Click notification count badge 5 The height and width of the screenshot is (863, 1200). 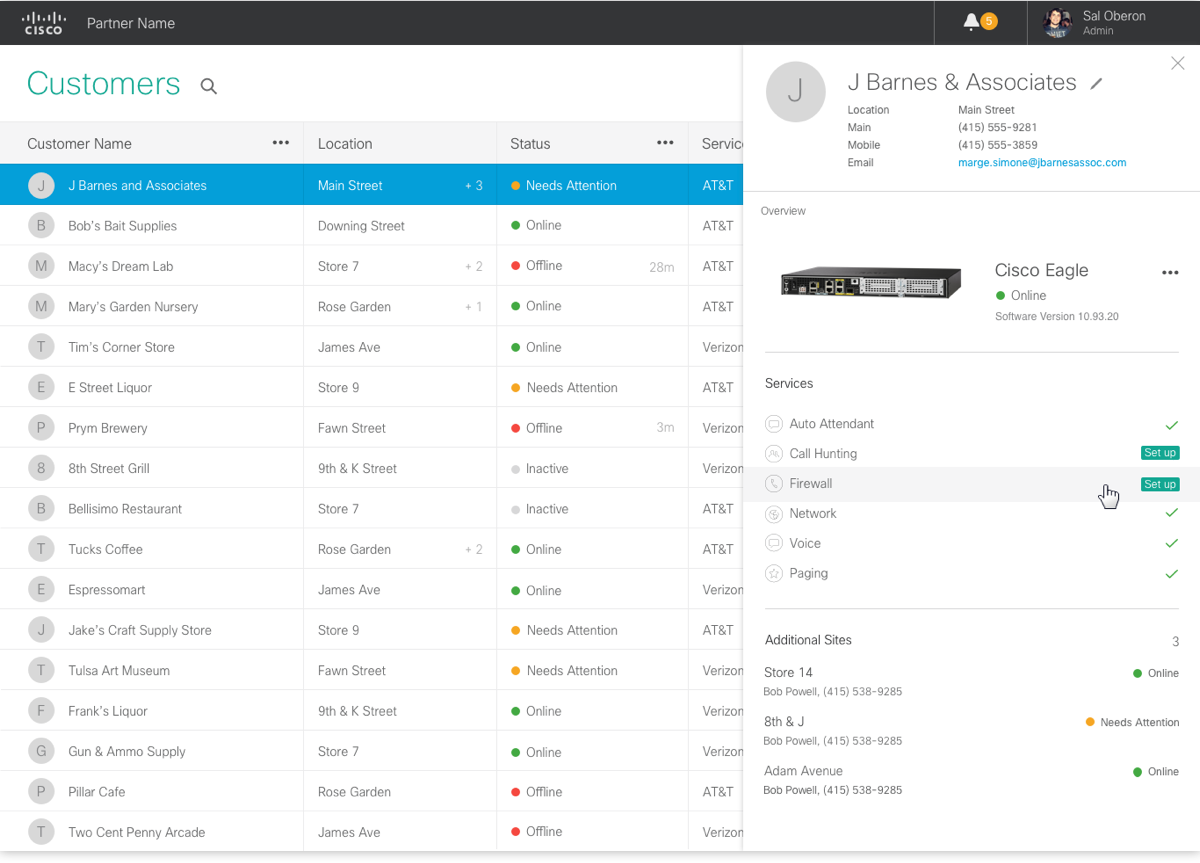pyautogui.click(x=989, y=21)
